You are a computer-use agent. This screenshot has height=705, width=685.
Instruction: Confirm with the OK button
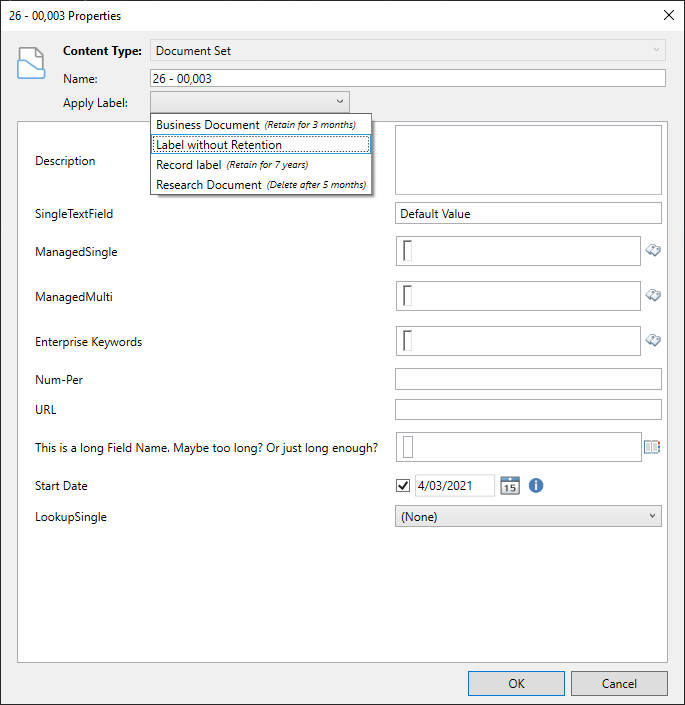click(x=516, y=683)
